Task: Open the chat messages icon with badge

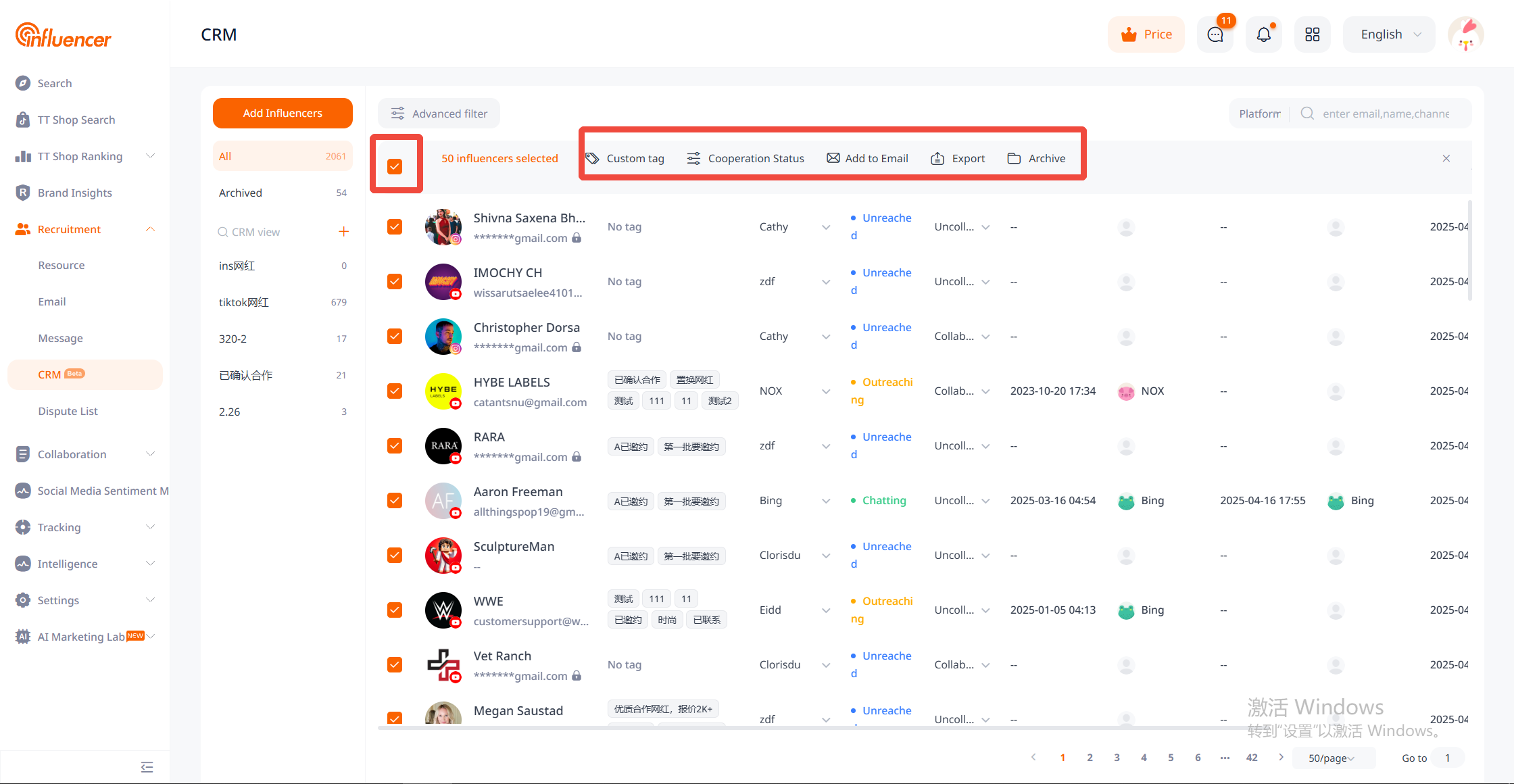Action: [x=1215, y=34]
